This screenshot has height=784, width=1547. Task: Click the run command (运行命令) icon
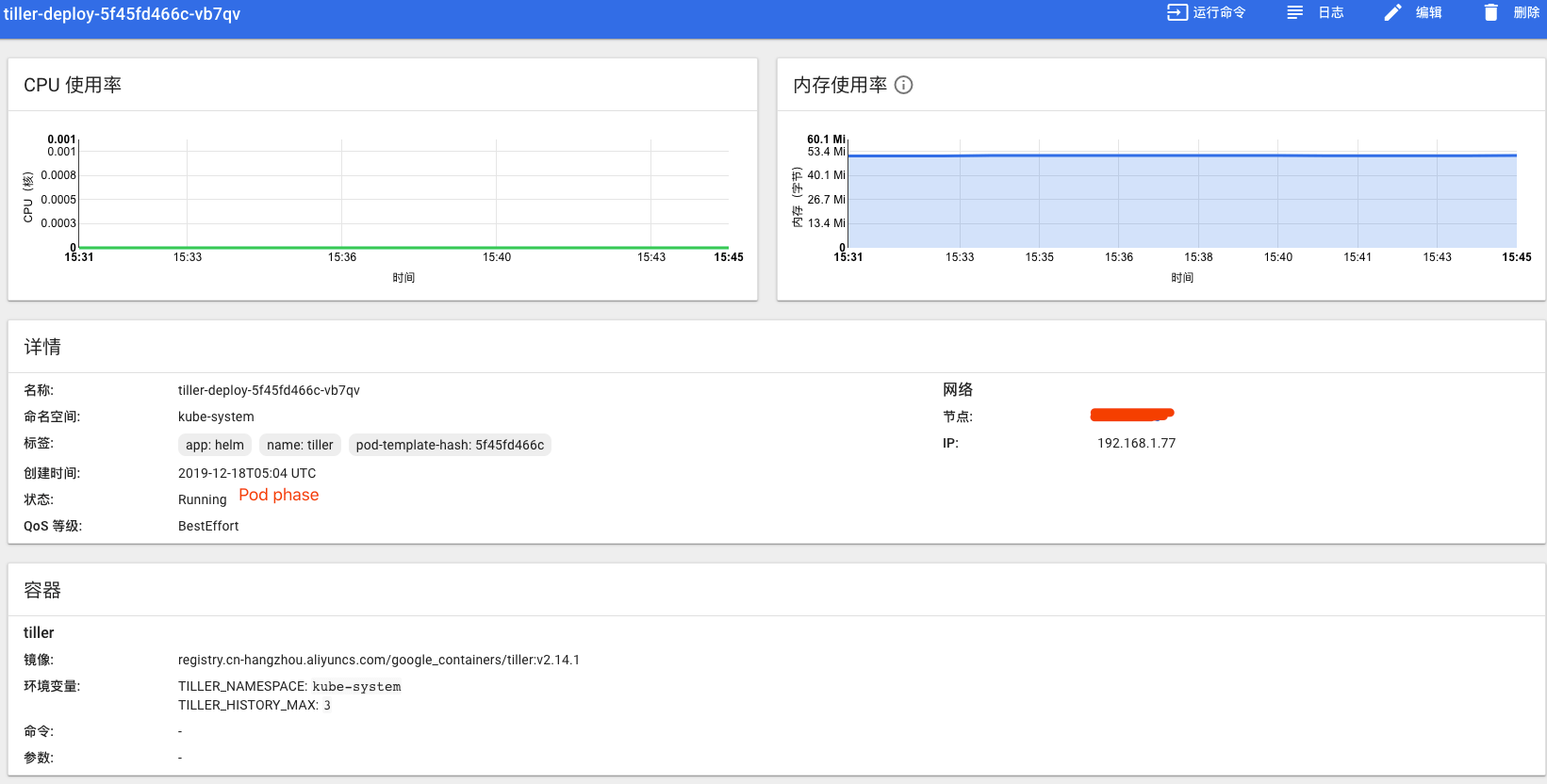click(x=1177, y=12)
